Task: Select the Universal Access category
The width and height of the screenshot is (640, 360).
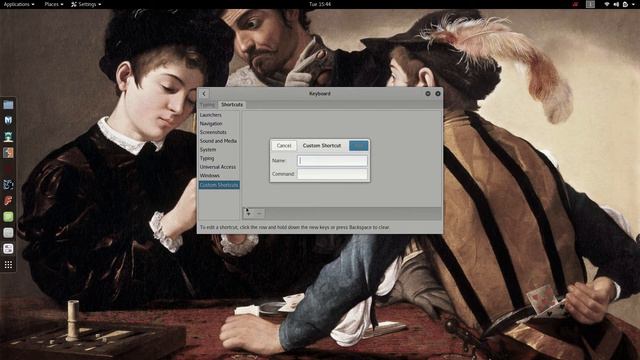Action: (x=219, y=167)
